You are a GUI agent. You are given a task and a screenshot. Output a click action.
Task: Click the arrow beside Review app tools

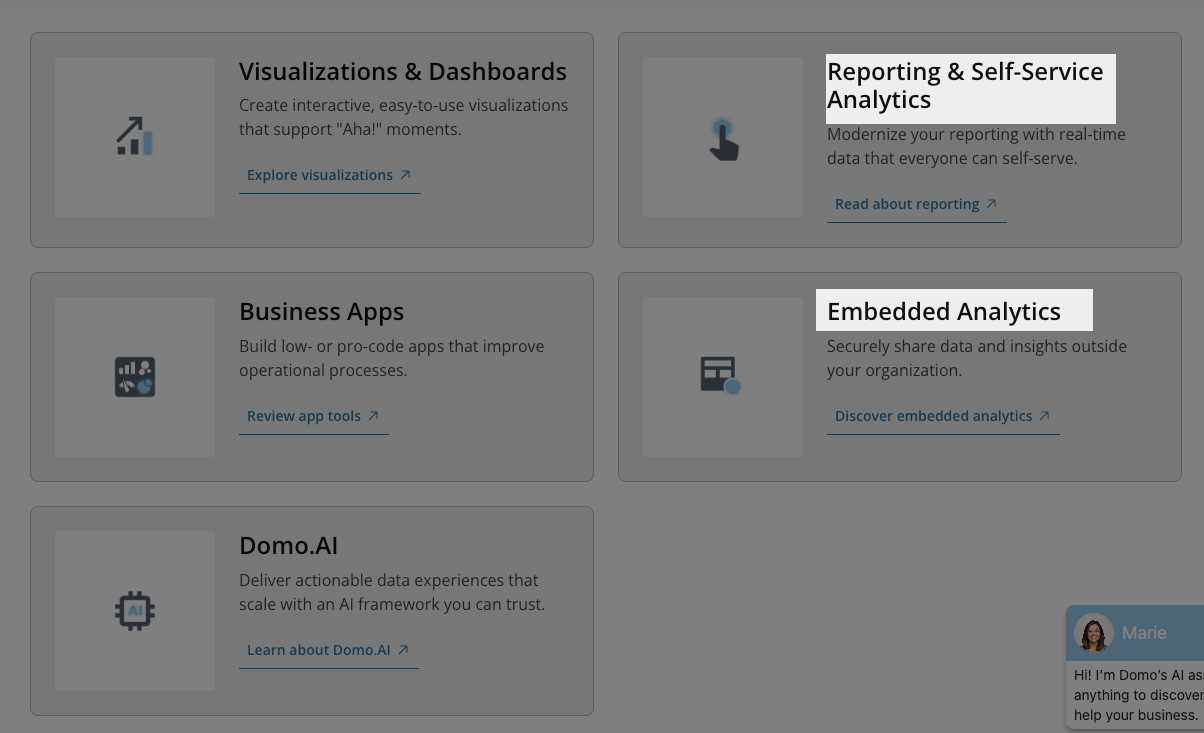click(373, 416)
